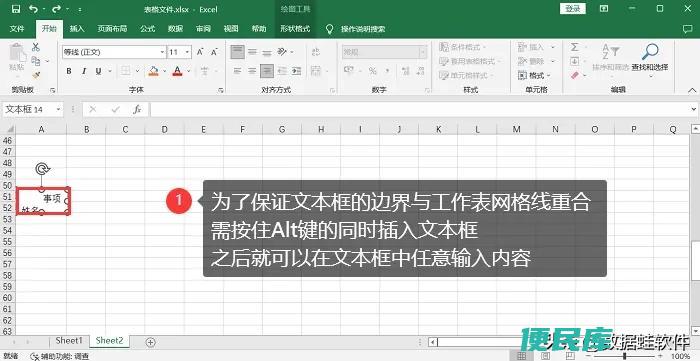Image resolution: width=700 pixels, height=361 pixels.
Task: Click the middle align icon
Action: (252, 52)
